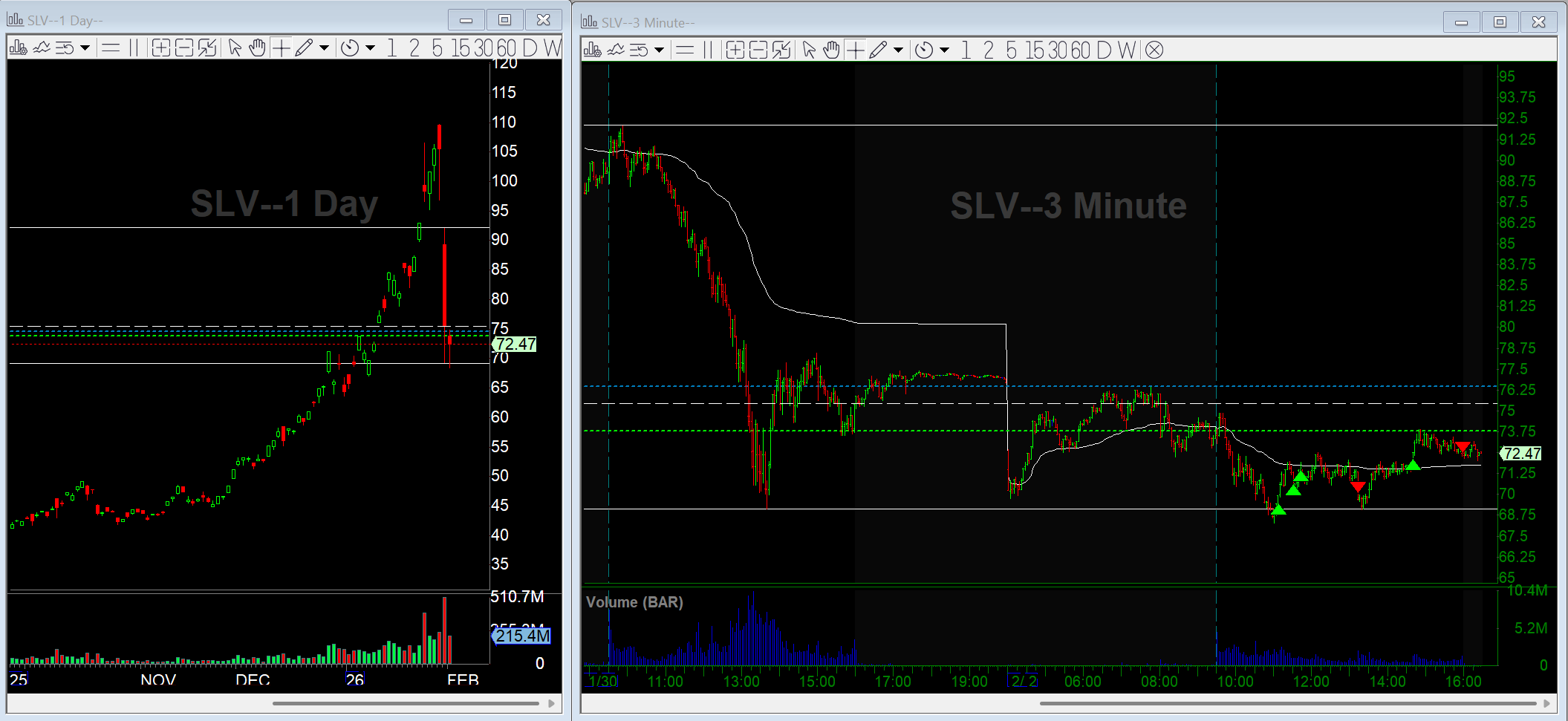The height and width of the screenshot is (721, 1568).
Task: Expand reset options dropdown in 1 Day toolbar
Action: tap(85, 48)
